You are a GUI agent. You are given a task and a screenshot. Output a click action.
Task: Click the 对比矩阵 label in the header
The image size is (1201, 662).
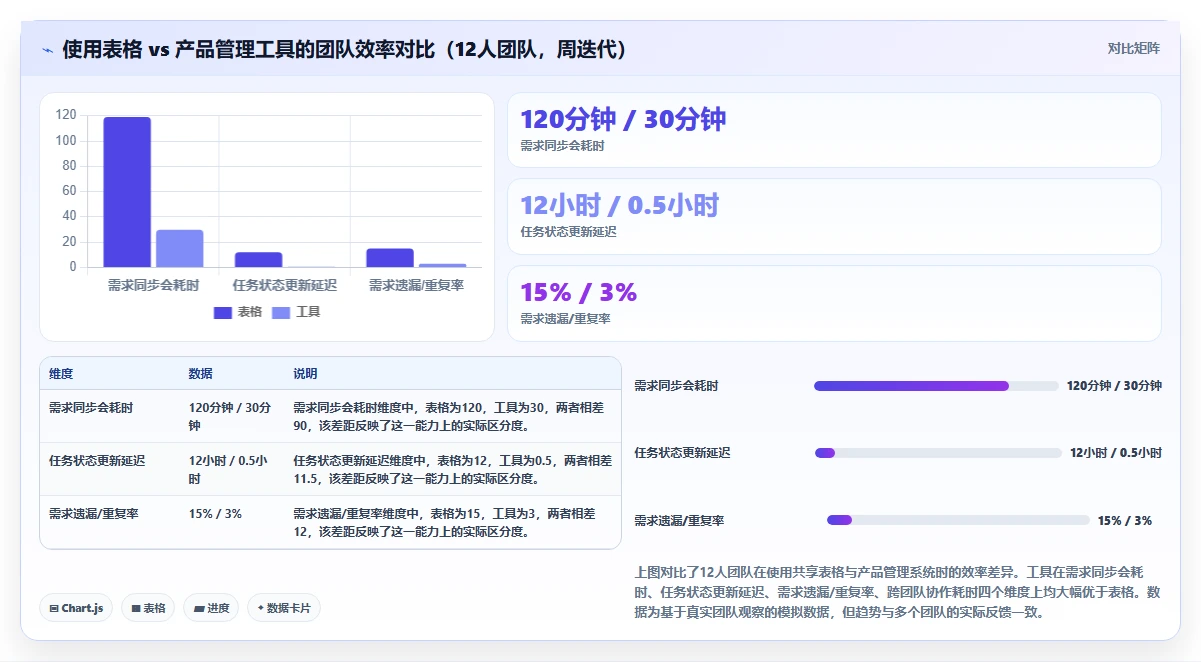coord(1134,48)
